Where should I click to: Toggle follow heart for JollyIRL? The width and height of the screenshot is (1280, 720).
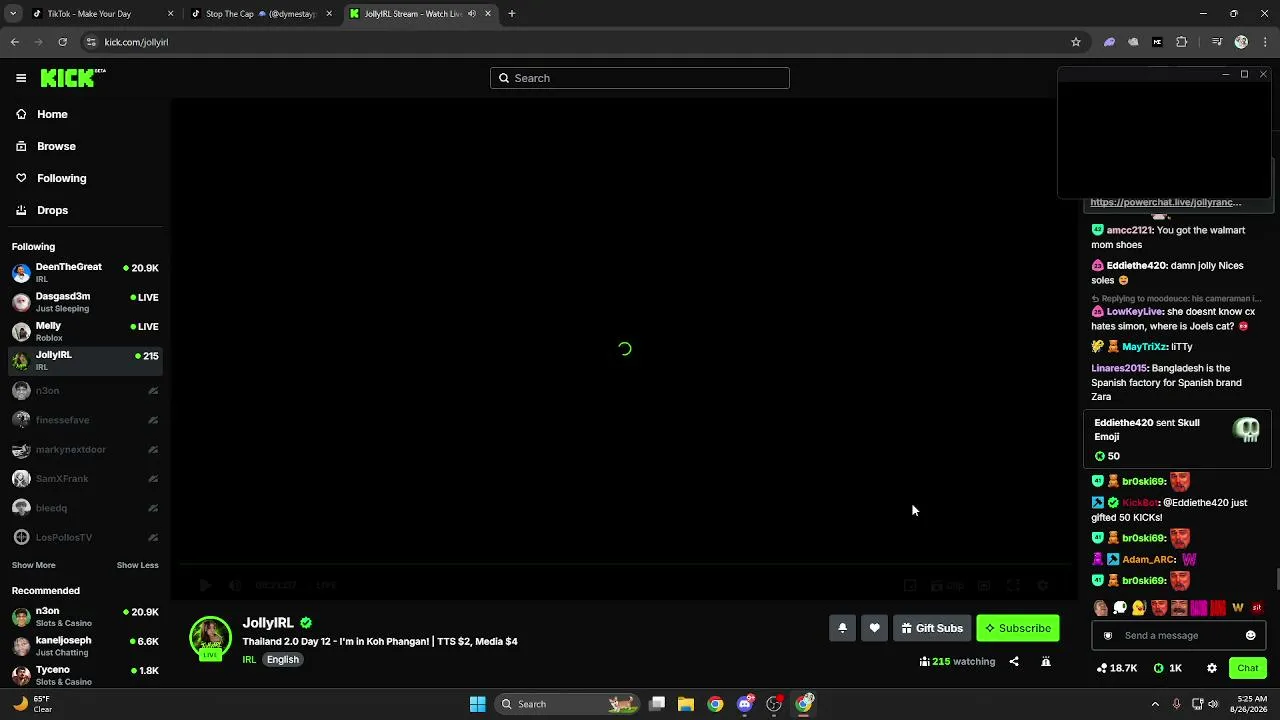click(x=874, y=628)
